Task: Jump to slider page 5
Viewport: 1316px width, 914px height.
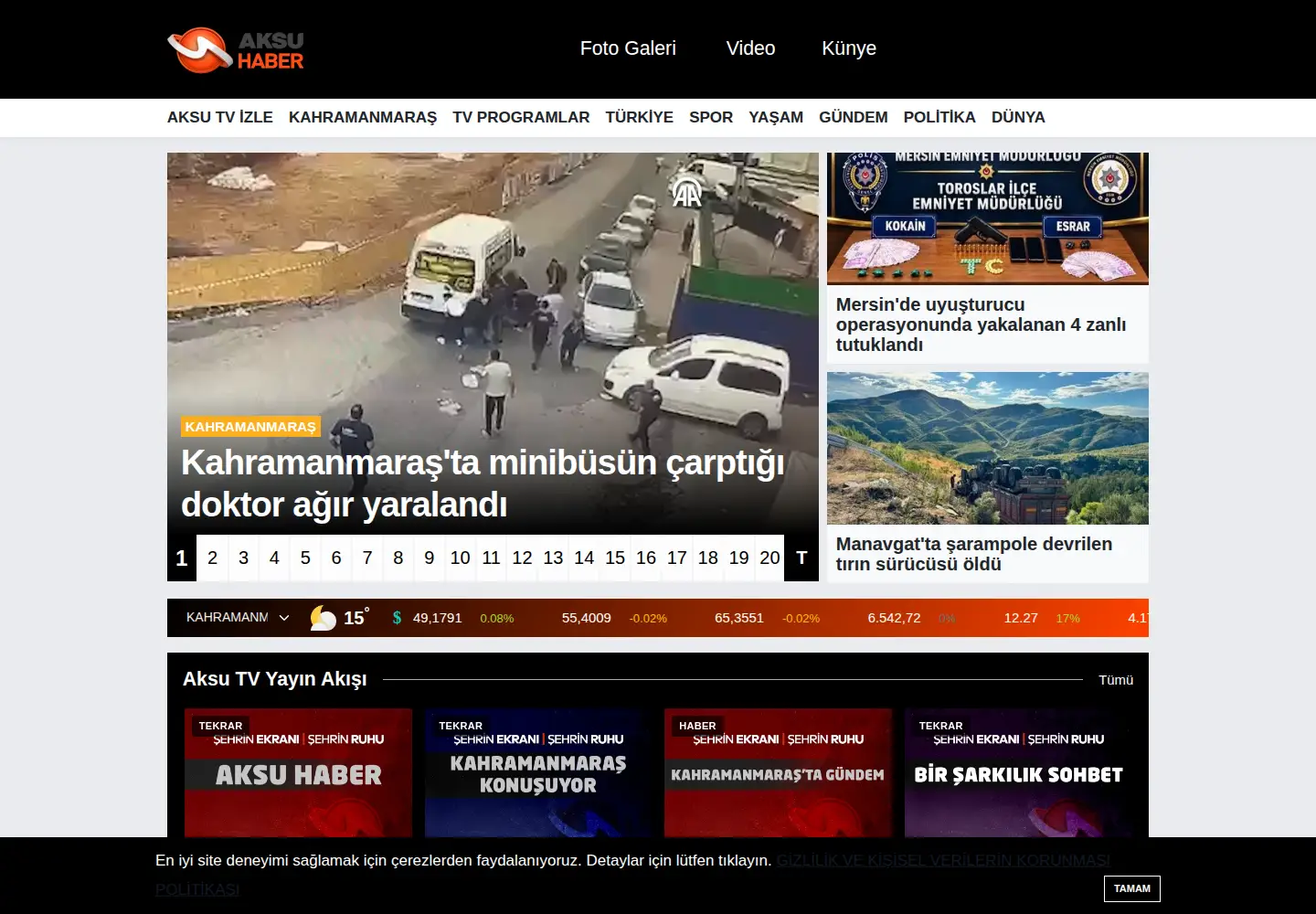Action: tap(305, 558)
